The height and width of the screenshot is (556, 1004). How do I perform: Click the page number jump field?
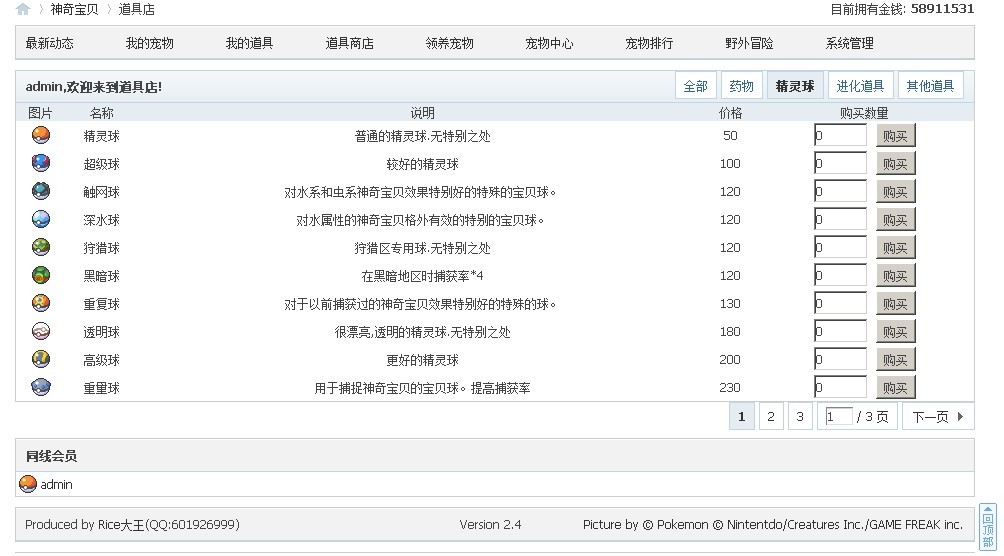[839, 416]
